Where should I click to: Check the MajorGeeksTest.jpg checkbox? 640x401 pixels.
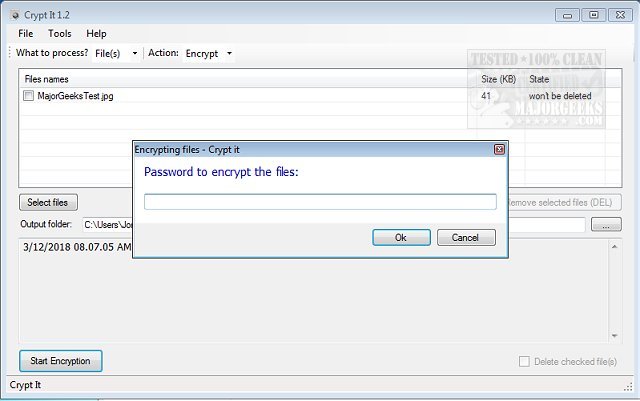(29, 96)
